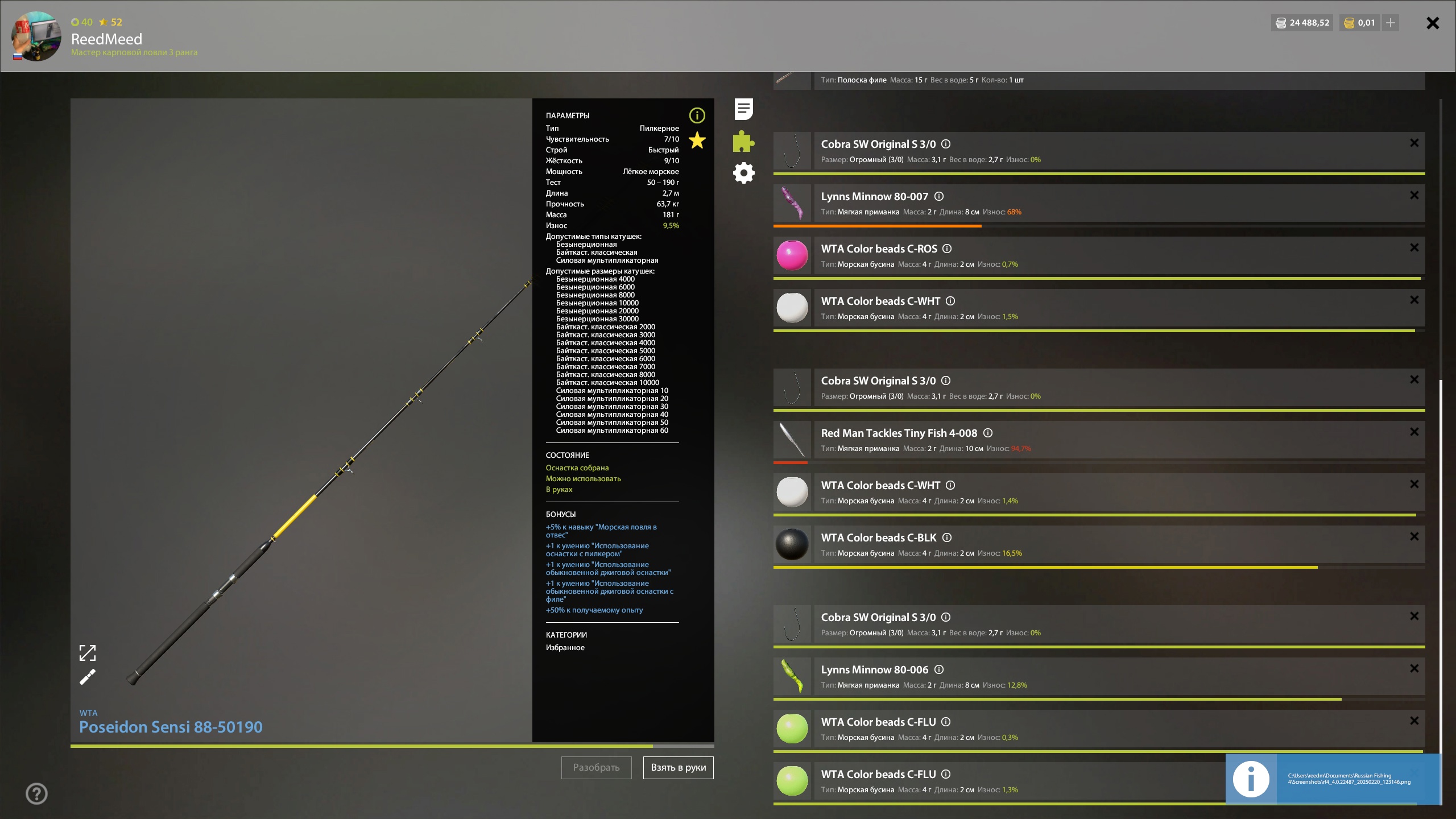The height and width of the screenshot is (819, 1456).
Task: Click the Оснастка собрана status text
Action: pyautogui.click(x=577, y=468)
